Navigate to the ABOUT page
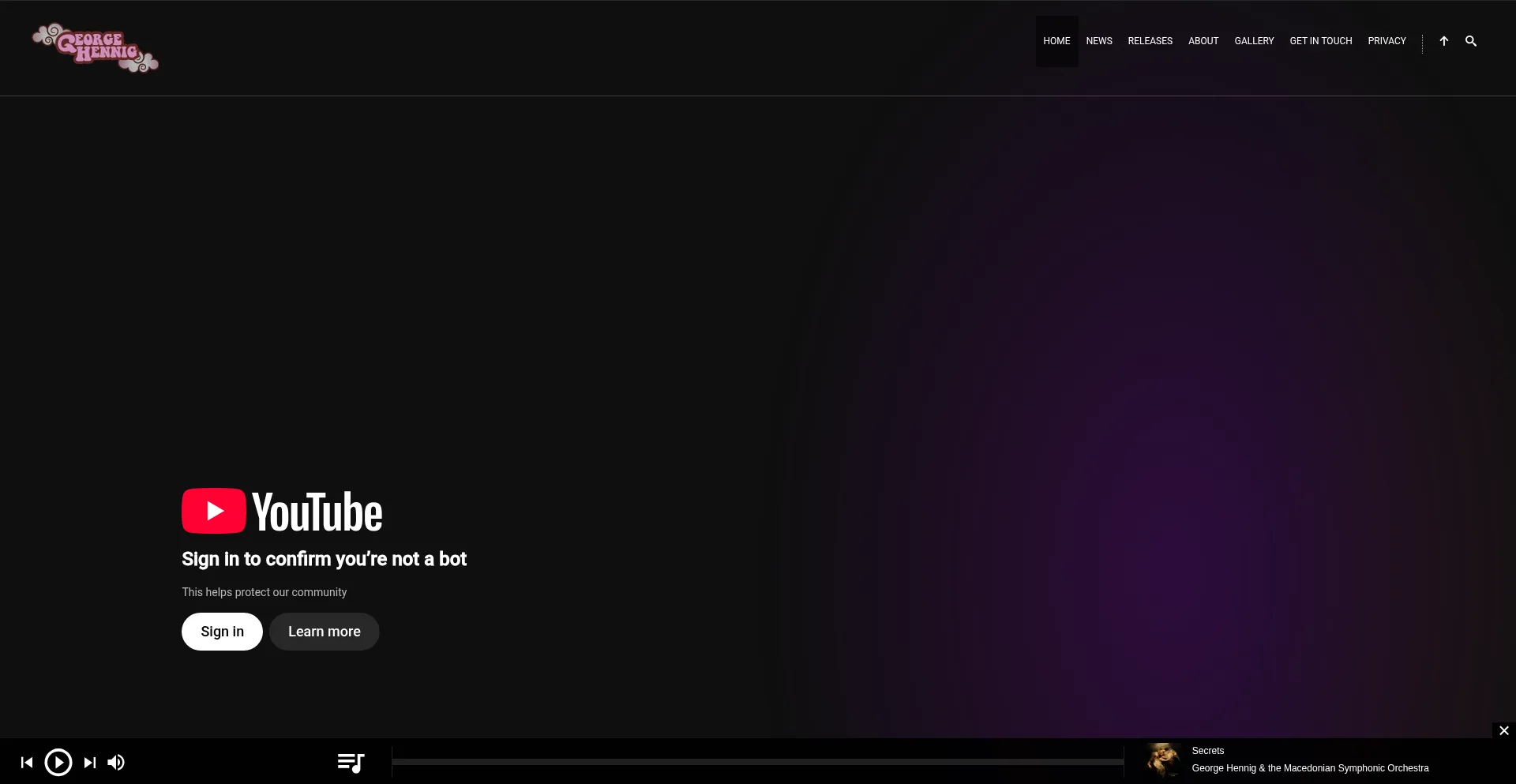Image resolution: width=1516 pixels, height=784 pixels. click(1203, 41)
